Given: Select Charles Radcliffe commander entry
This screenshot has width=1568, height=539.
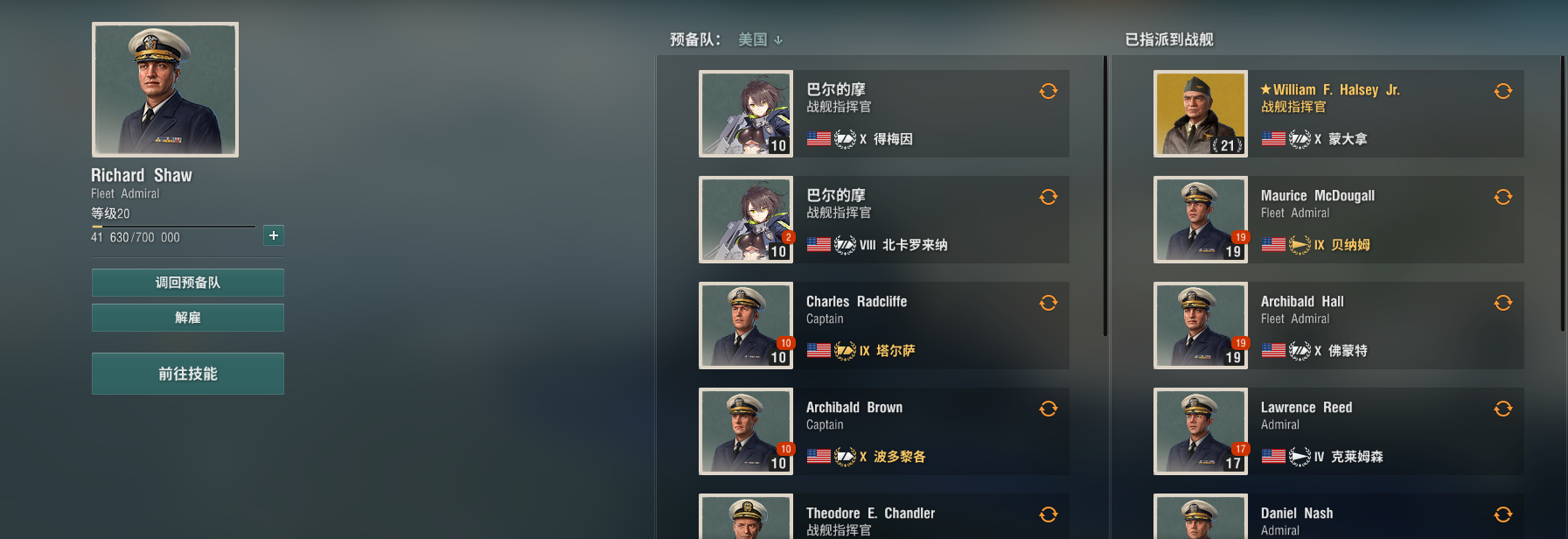Looking at the screenshot, I should coord(884,325).
